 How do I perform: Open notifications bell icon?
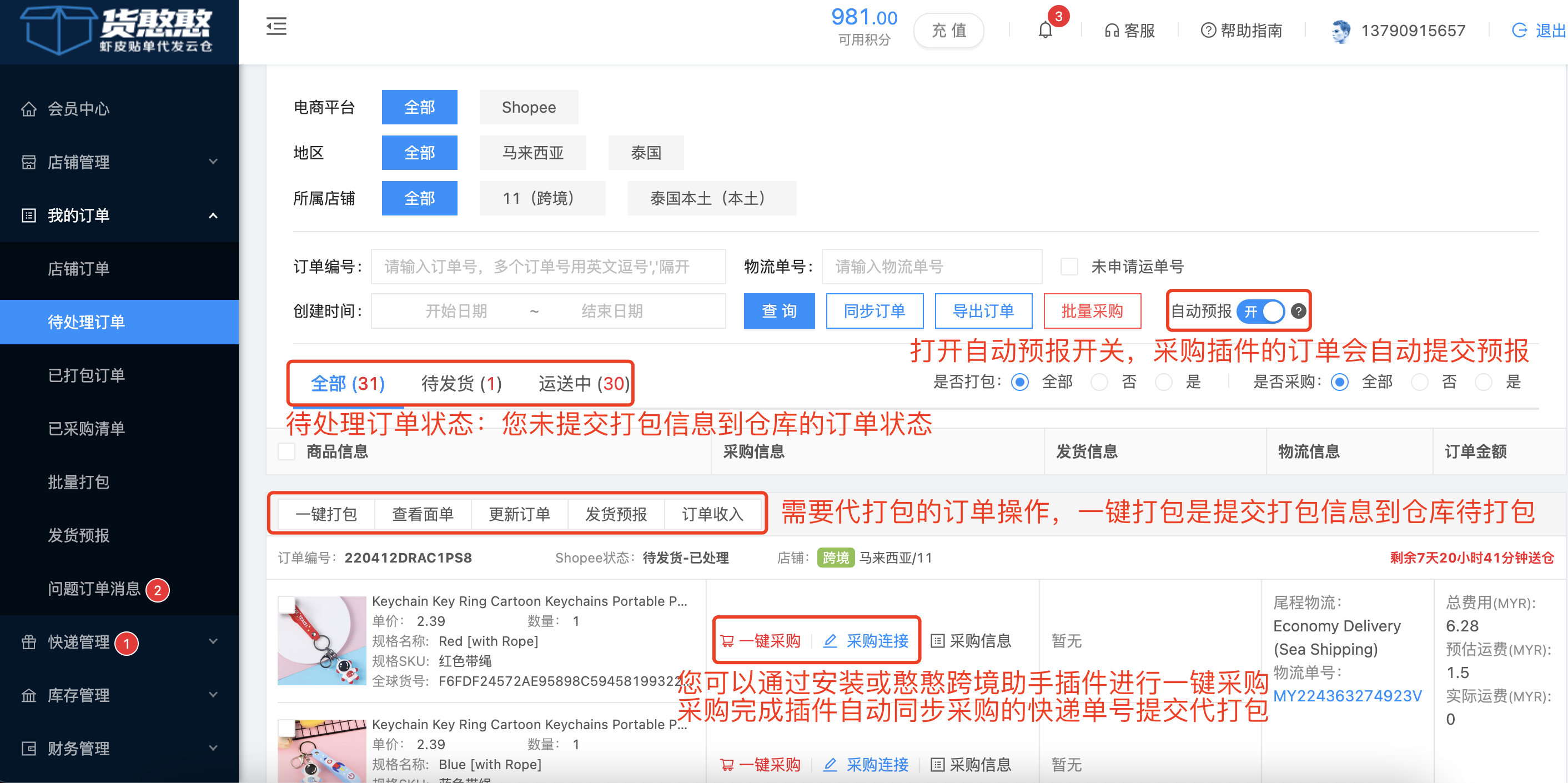tap(1044, 30)
